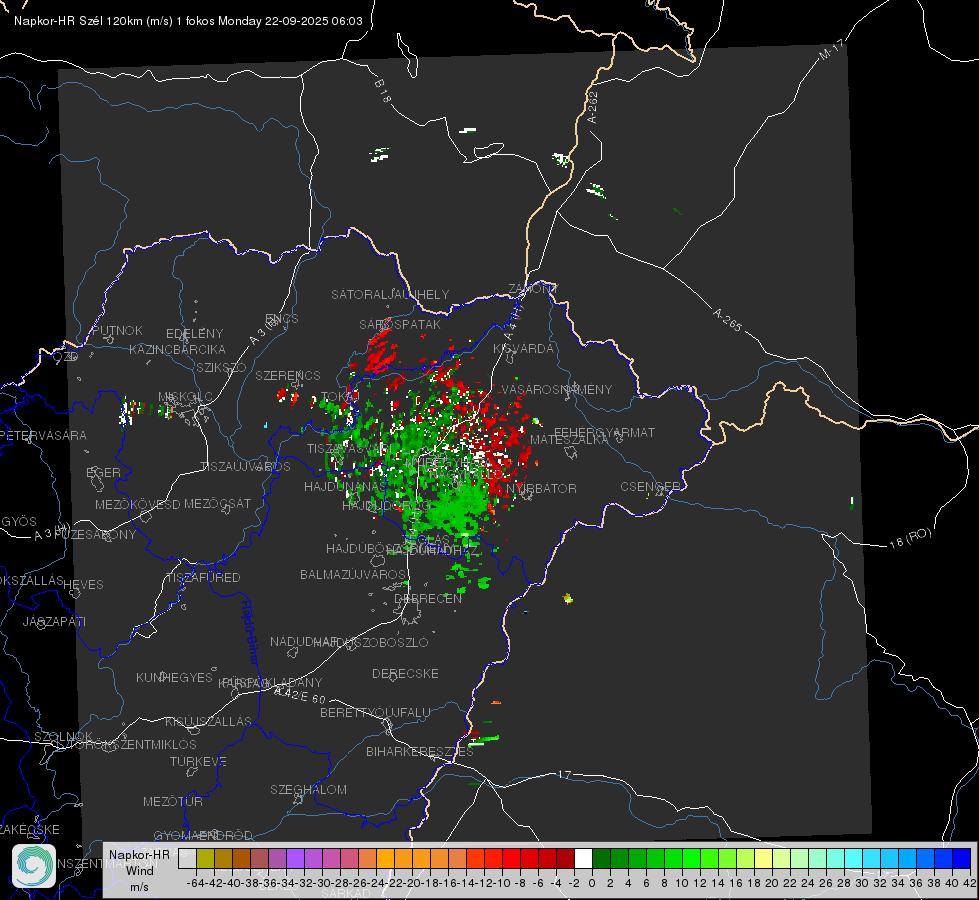This screenshot has width=979, height=900.
Task: Click the EGER city label
Action: click(x=103, y=472)
